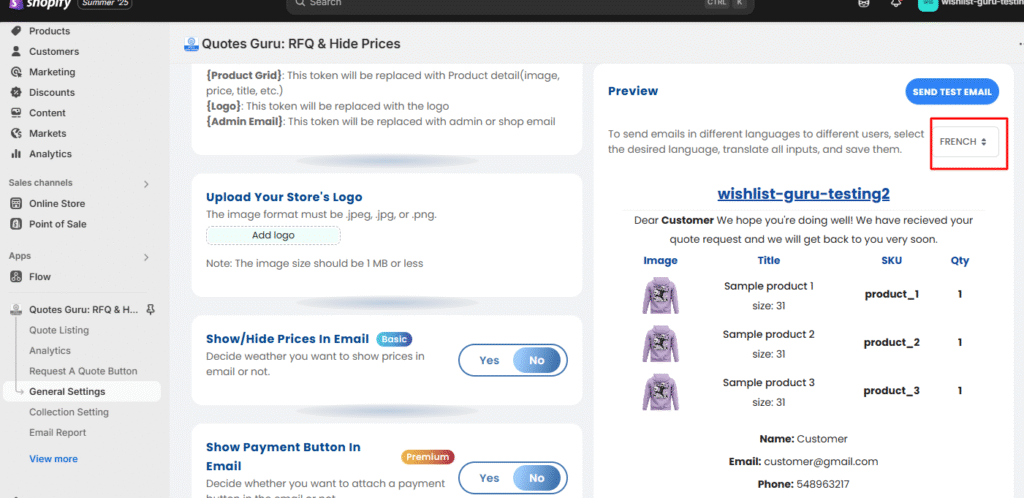The width and height of the screenshot is (1024, 498).
Task: Expand the Sales channels section chevron
Action: (146, 184)
